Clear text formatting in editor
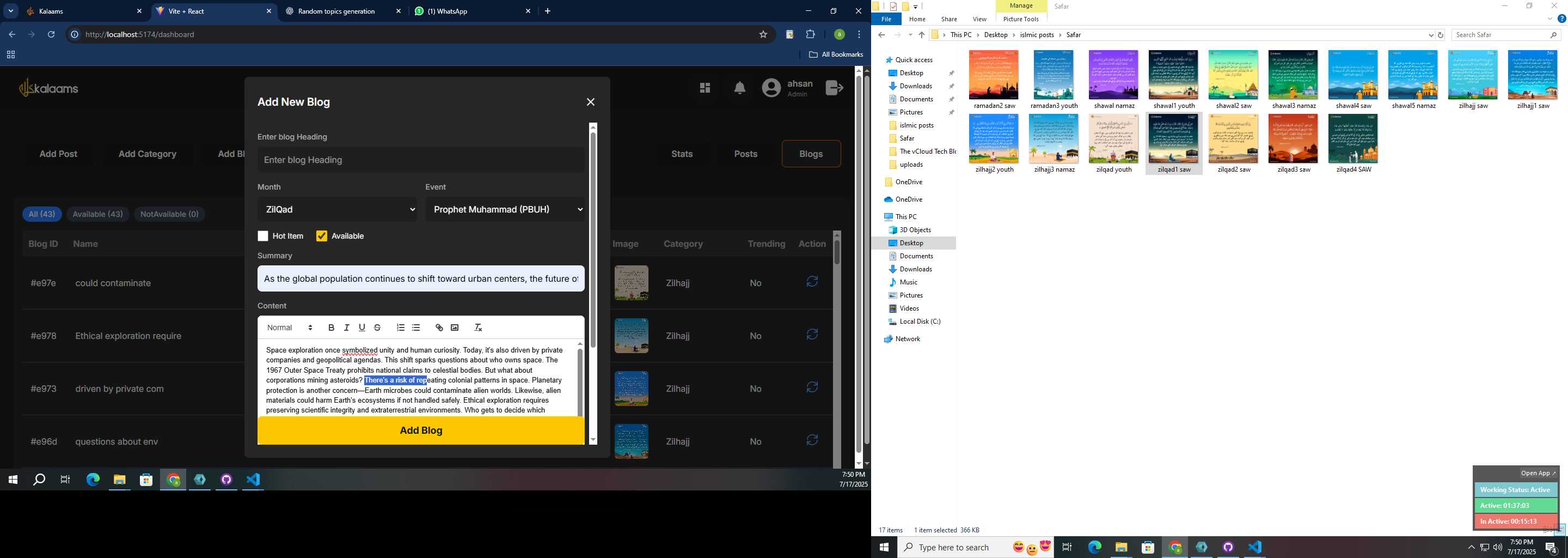Image resolution: width=1568 pixels, height=558 pixels. (x=478, y=327)
